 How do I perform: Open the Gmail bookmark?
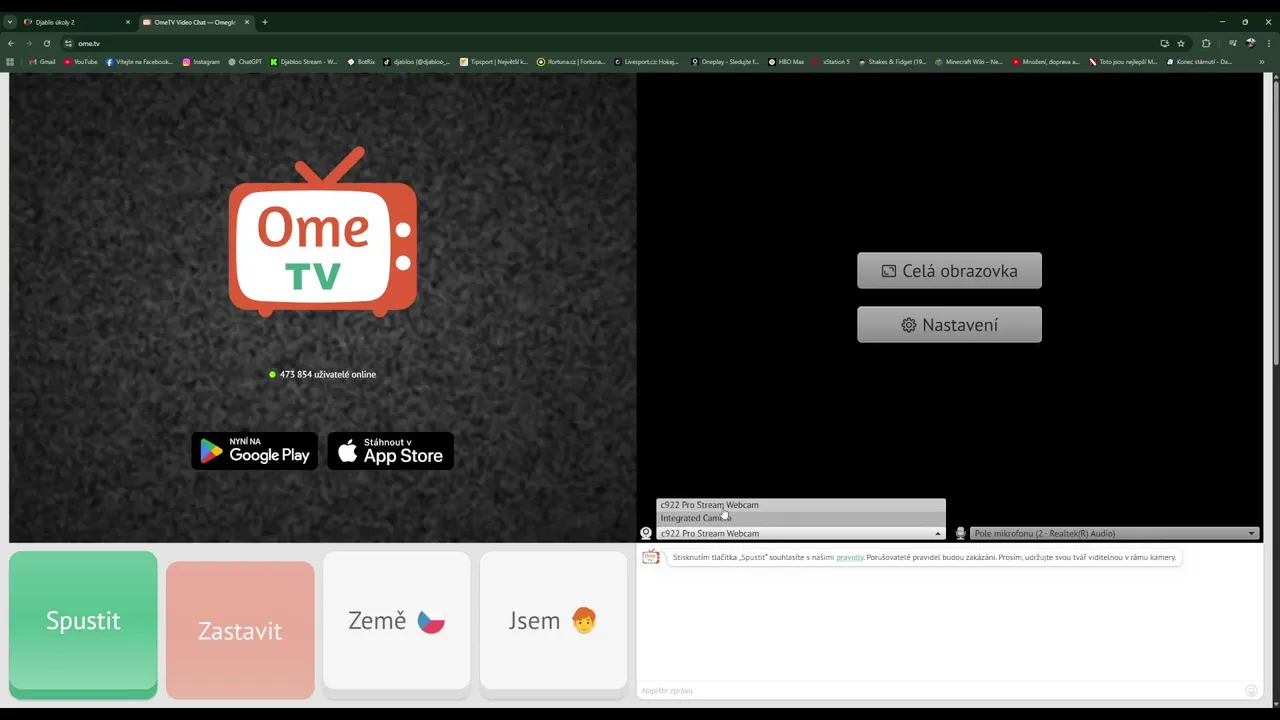click(43, 62)
